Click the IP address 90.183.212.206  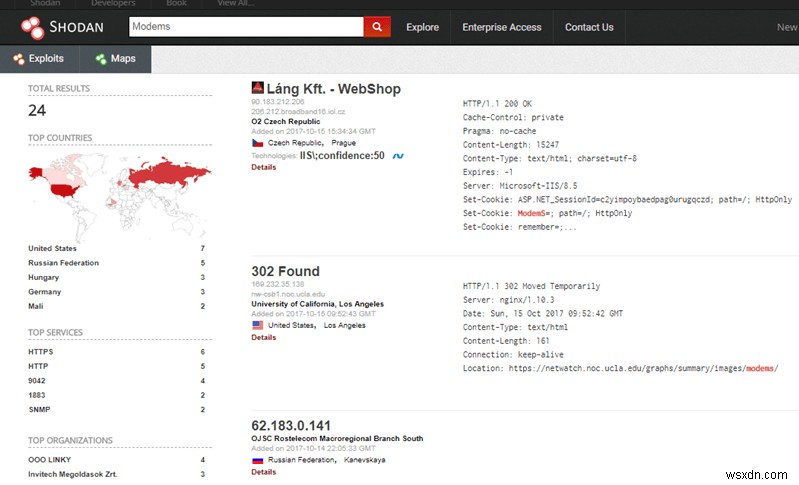point(278,102)
